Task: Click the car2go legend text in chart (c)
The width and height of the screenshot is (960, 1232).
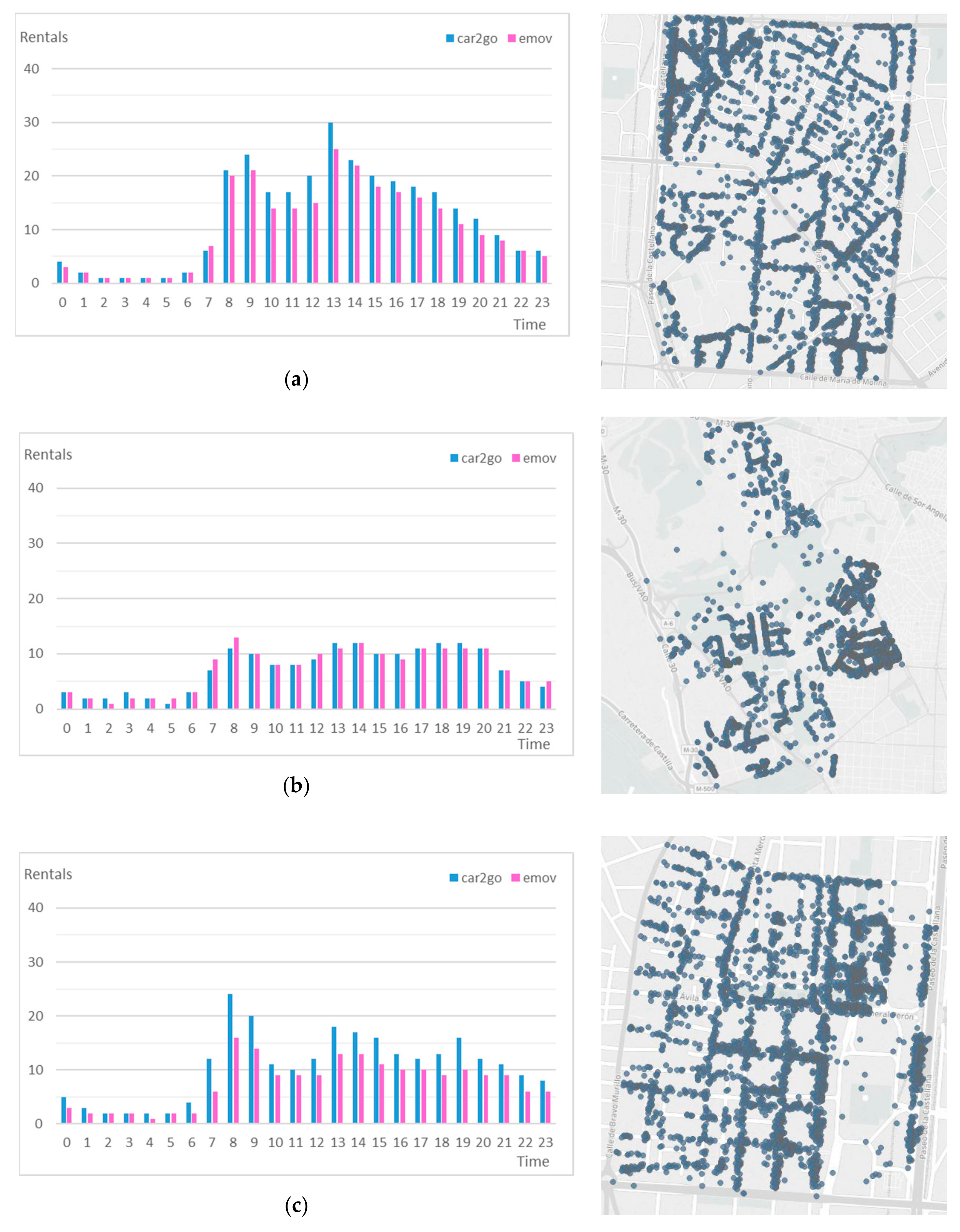Action: click(481, 878)
